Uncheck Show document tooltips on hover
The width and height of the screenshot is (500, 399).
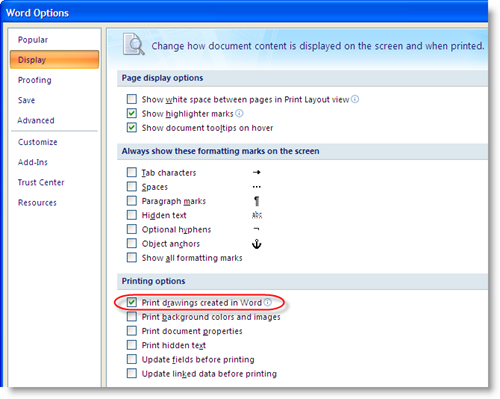pos(132,128)
